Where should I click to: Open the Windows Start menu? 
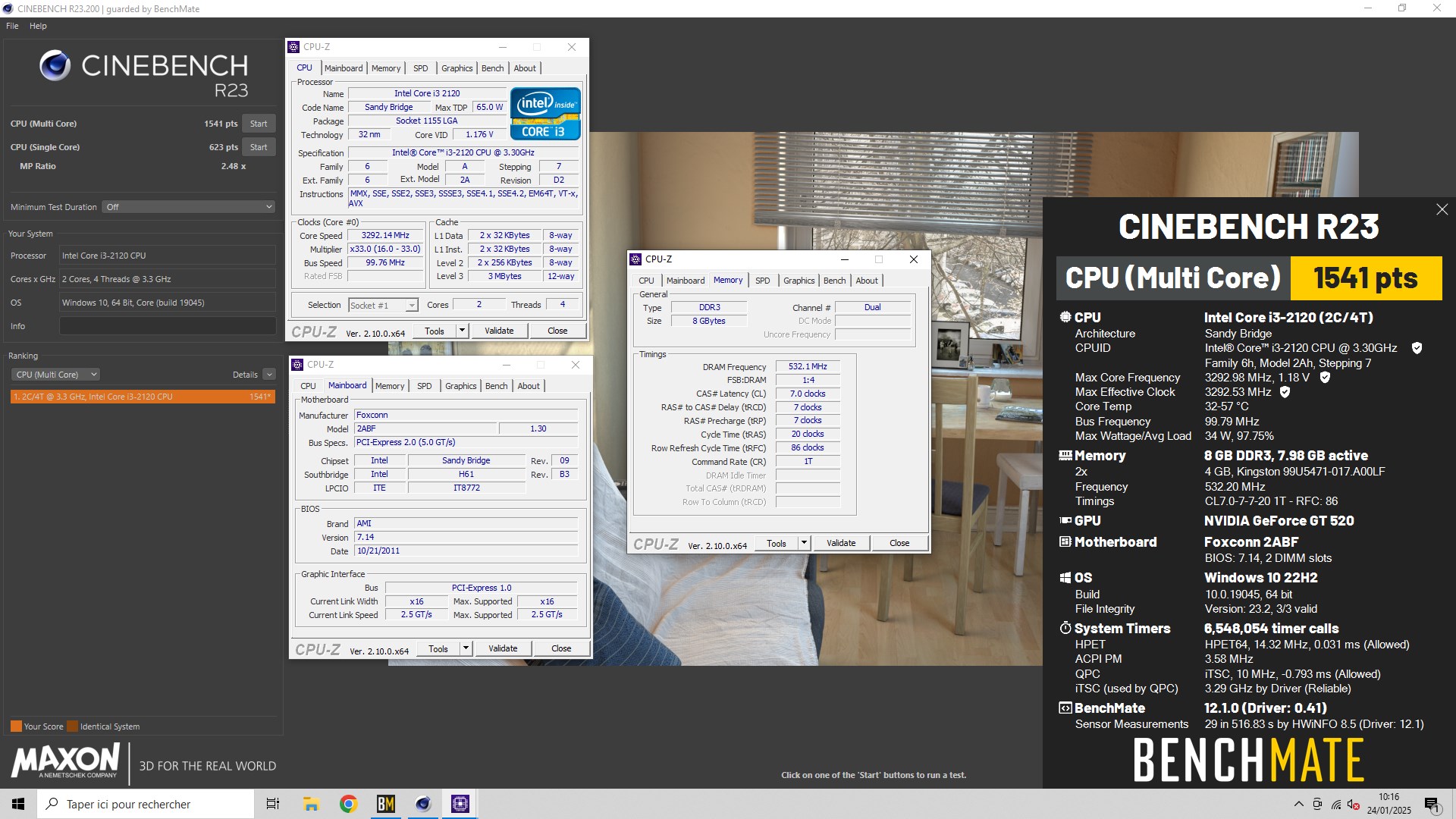[x=18, y=804]
